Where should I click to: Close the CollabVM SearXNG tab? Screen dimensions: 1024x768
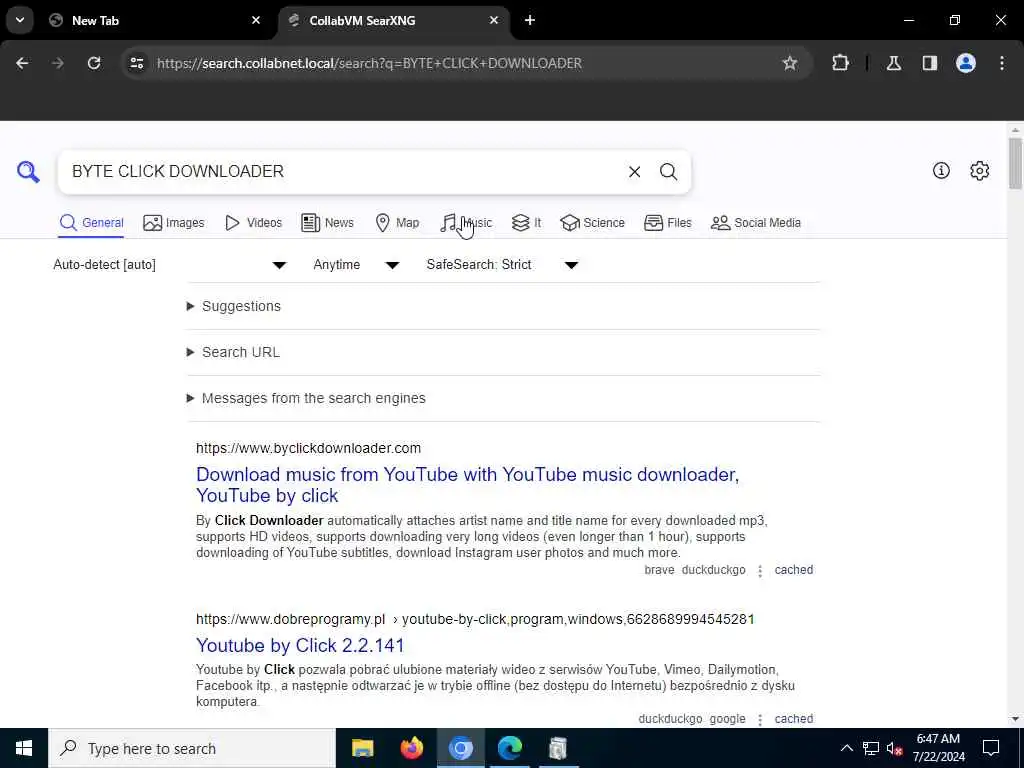pos(494,20)
